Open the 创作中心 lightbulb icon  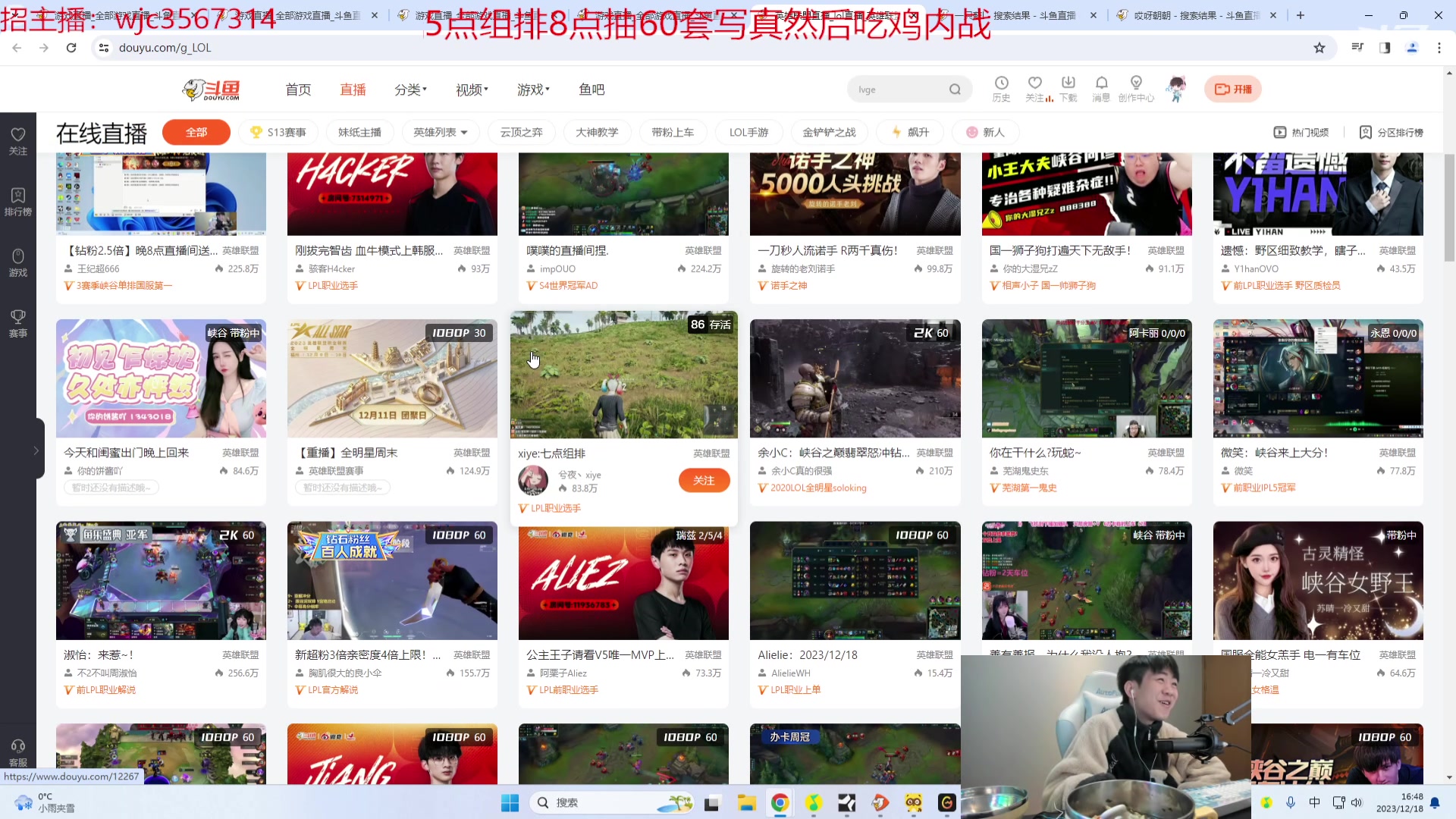(x=1135, y=89)
